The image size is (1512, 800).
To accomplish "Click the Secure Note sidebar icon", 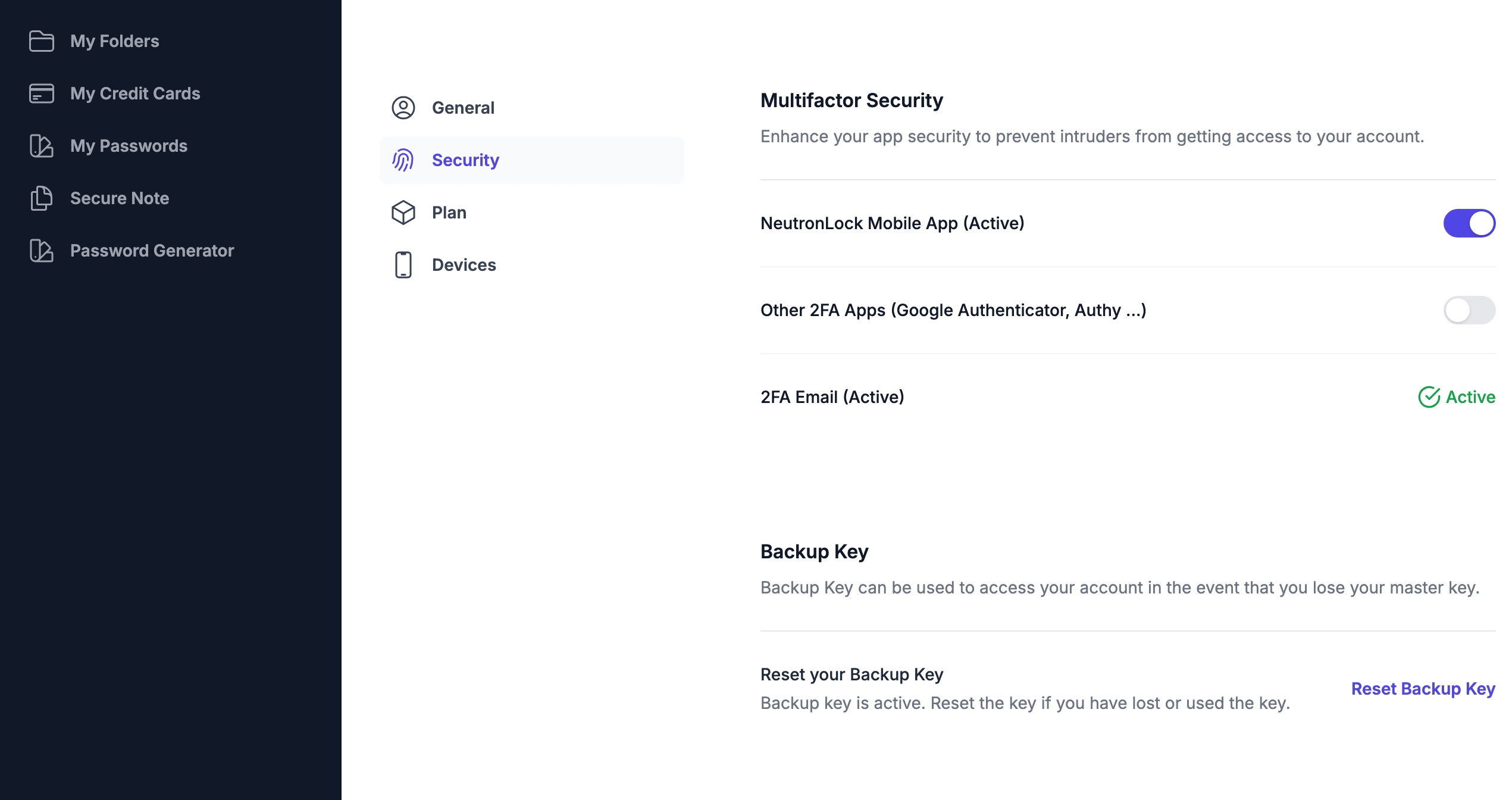I will click(41, 198).
